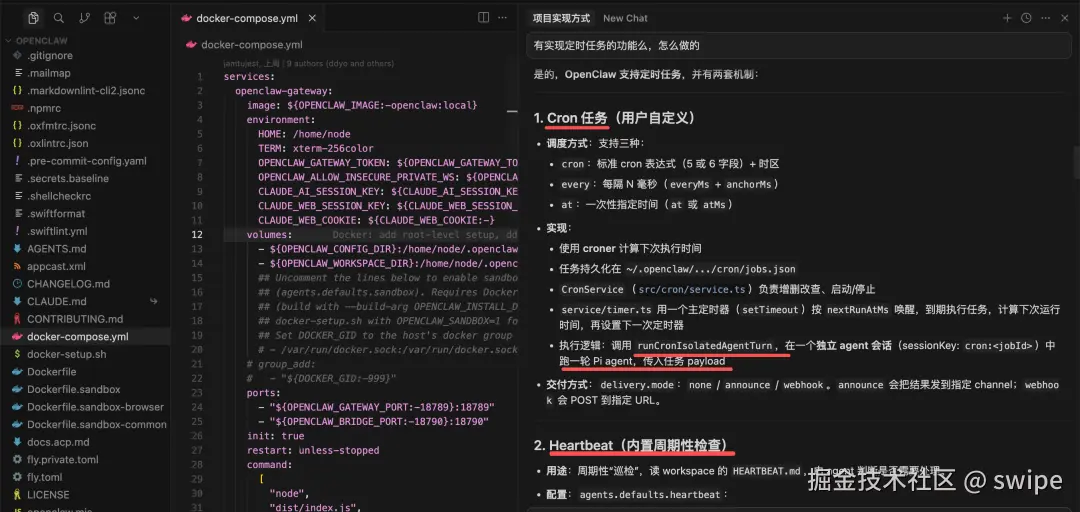This screenshot has width=1080, height=512.
Task: Click the 'init: true' code line
Action: [x=276, y=436]
